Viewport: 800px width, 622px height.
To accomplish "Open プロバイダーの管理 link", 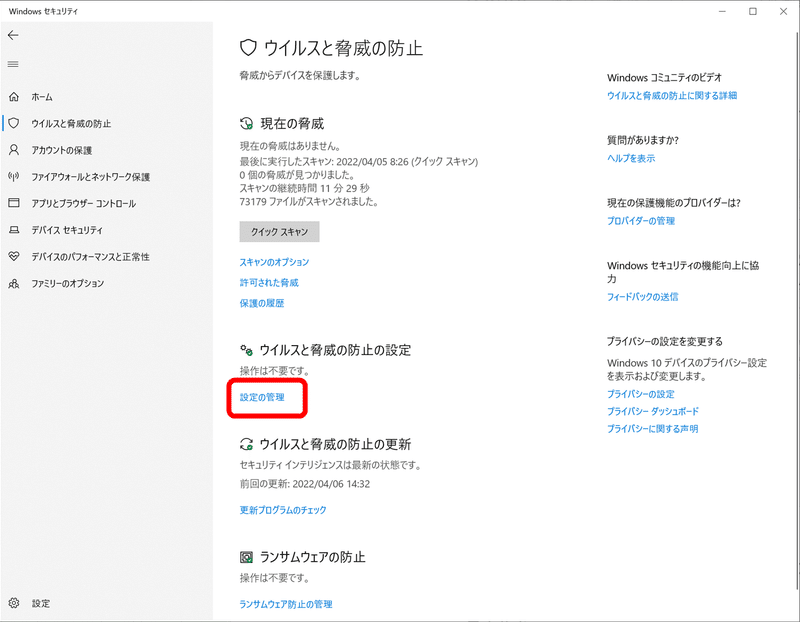I will coord(641,221).
